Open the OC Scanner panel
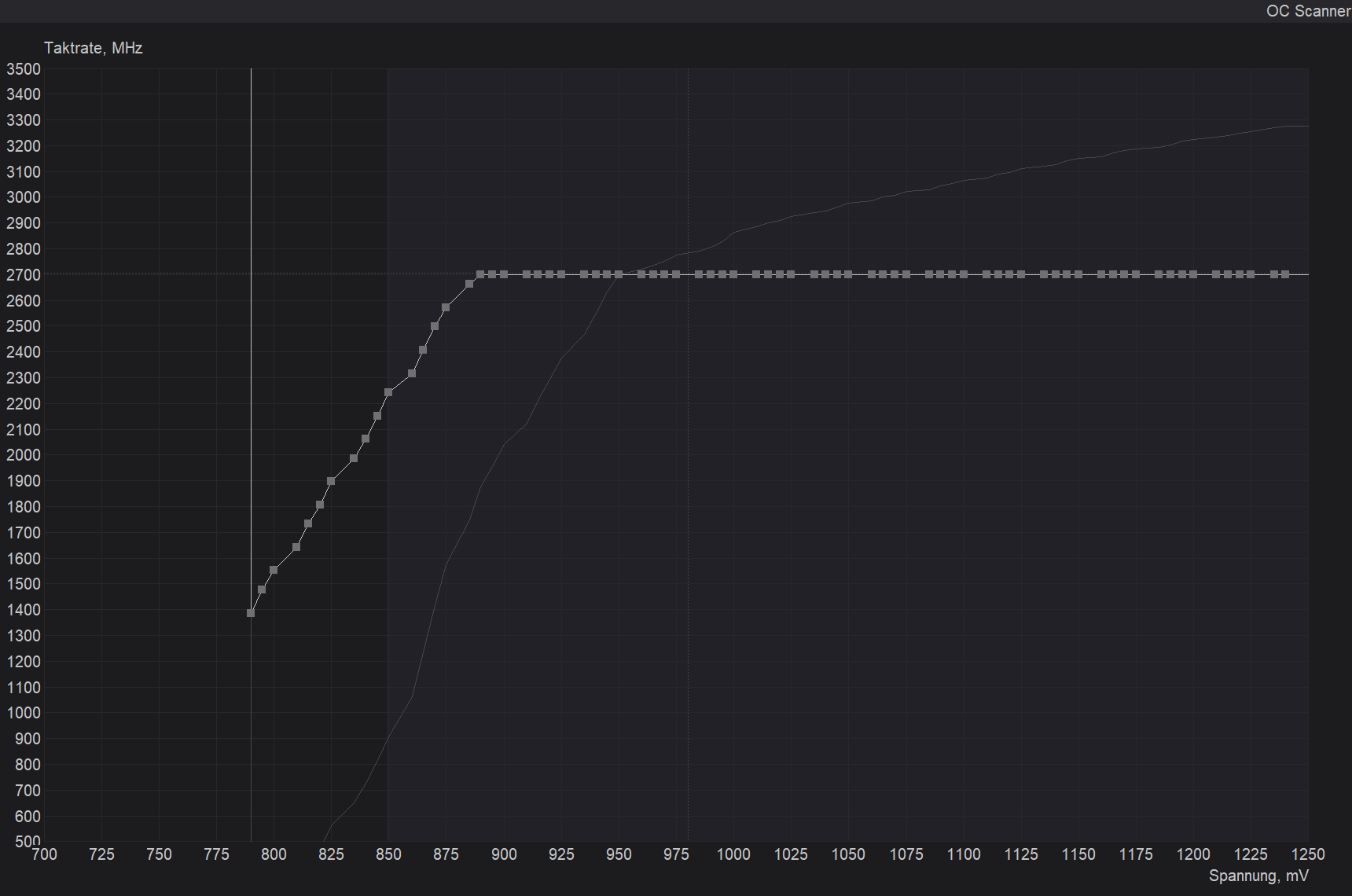The image size is (1352, 896). click(x=1307, y=11)
